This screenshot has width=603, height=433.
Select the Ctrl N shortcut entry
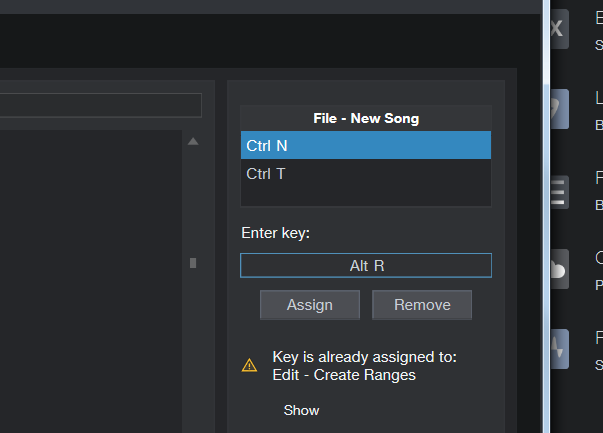coord(366,145)
